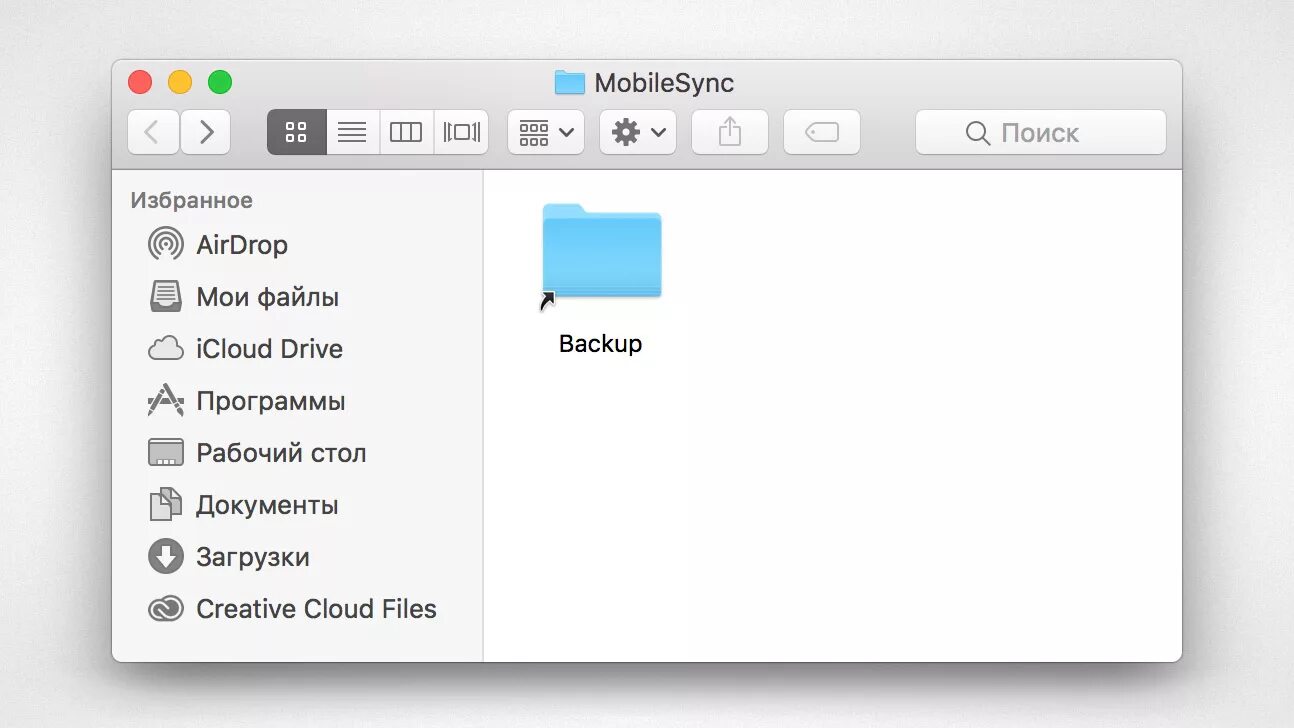1294x728 pixels.
Task: Switch to icon view
Action: click(296, 132)
